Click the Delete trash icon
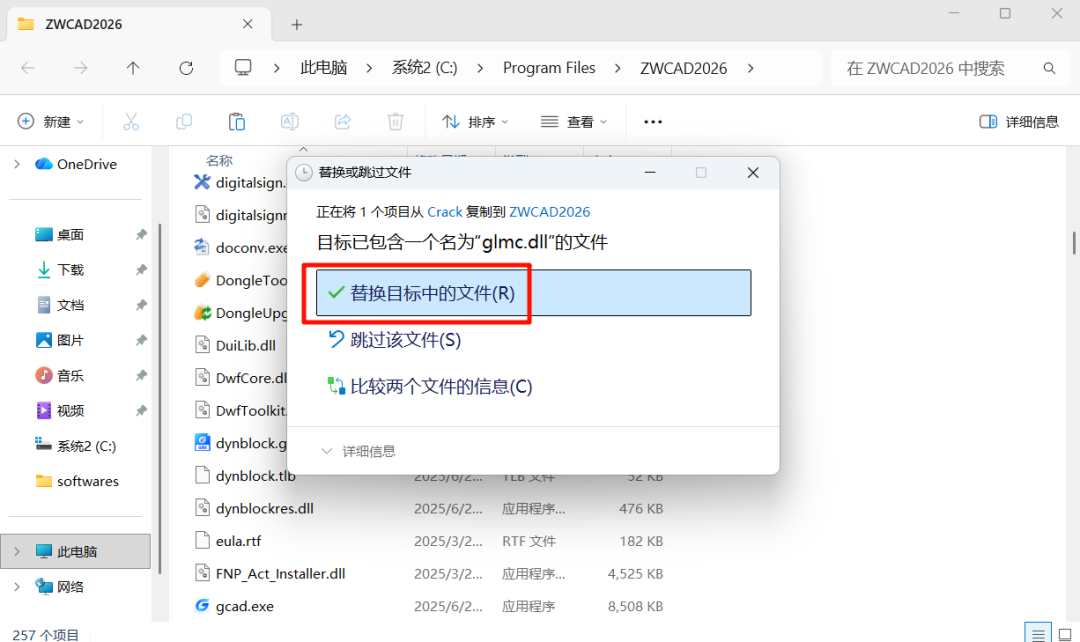1080x642 pixels. pyautogui.click(x=395, y=122)
